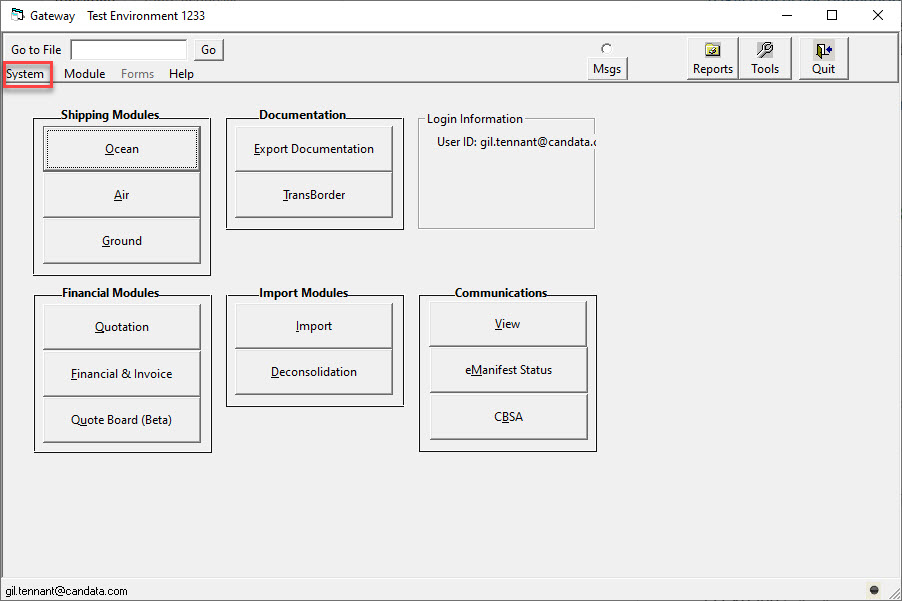Open the System menu
This screenshot has width=902, height=601.
click(x=25, y=74)
